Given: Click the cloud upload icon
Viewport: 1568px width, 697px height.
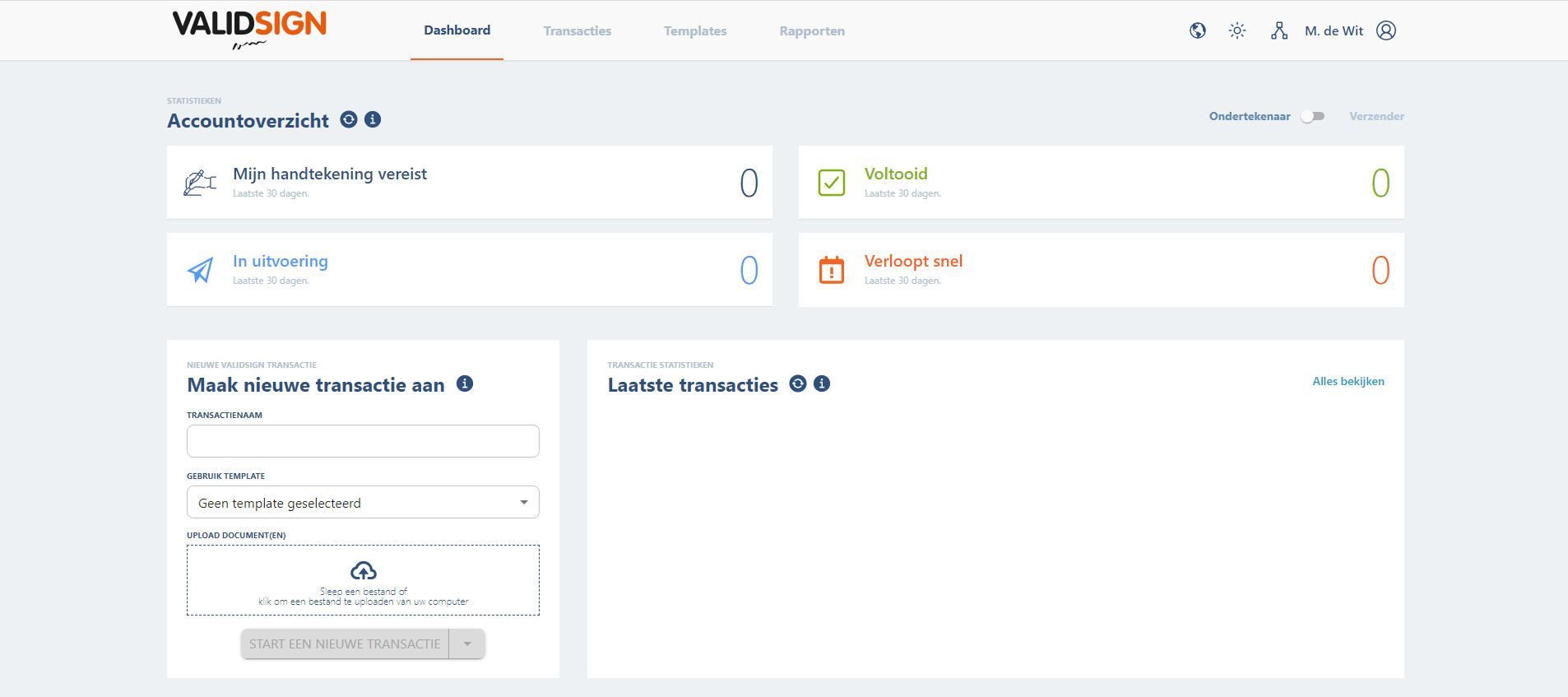Looking at the screenshot, I should pos(364,570).
